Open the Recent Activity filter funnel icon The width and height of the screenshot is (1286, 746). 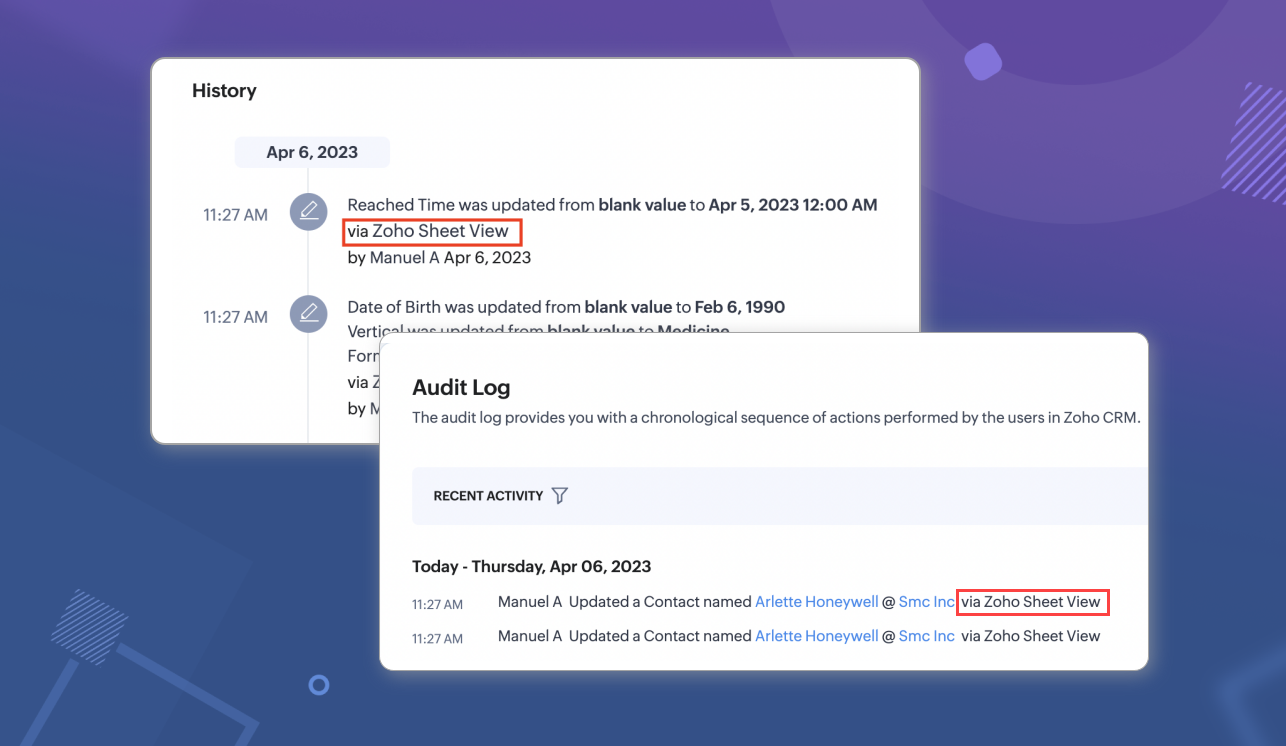[x=560, y=495]
